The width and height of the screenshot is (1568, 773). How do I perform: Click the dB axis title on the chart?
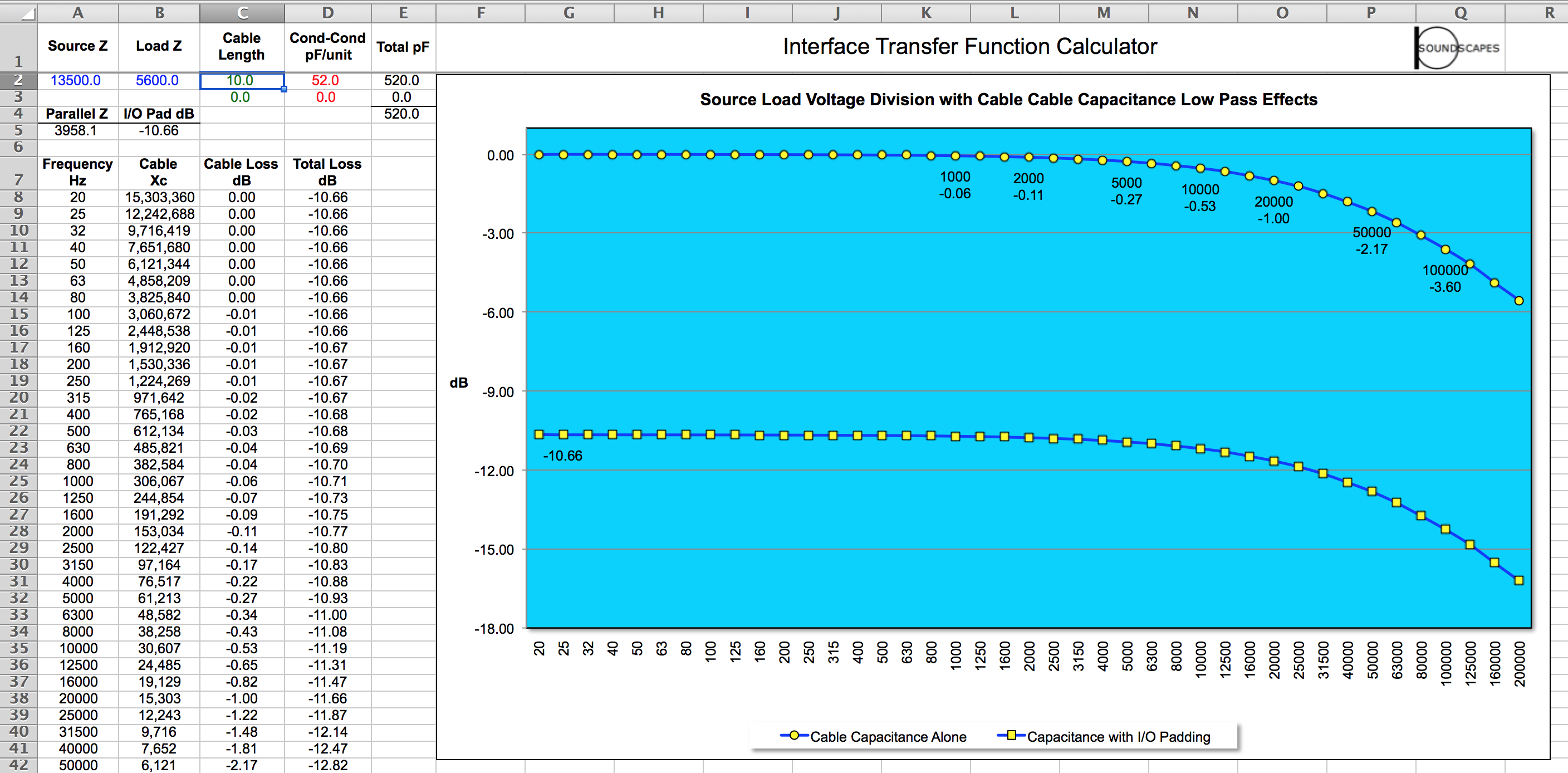(x=458, y=383)
